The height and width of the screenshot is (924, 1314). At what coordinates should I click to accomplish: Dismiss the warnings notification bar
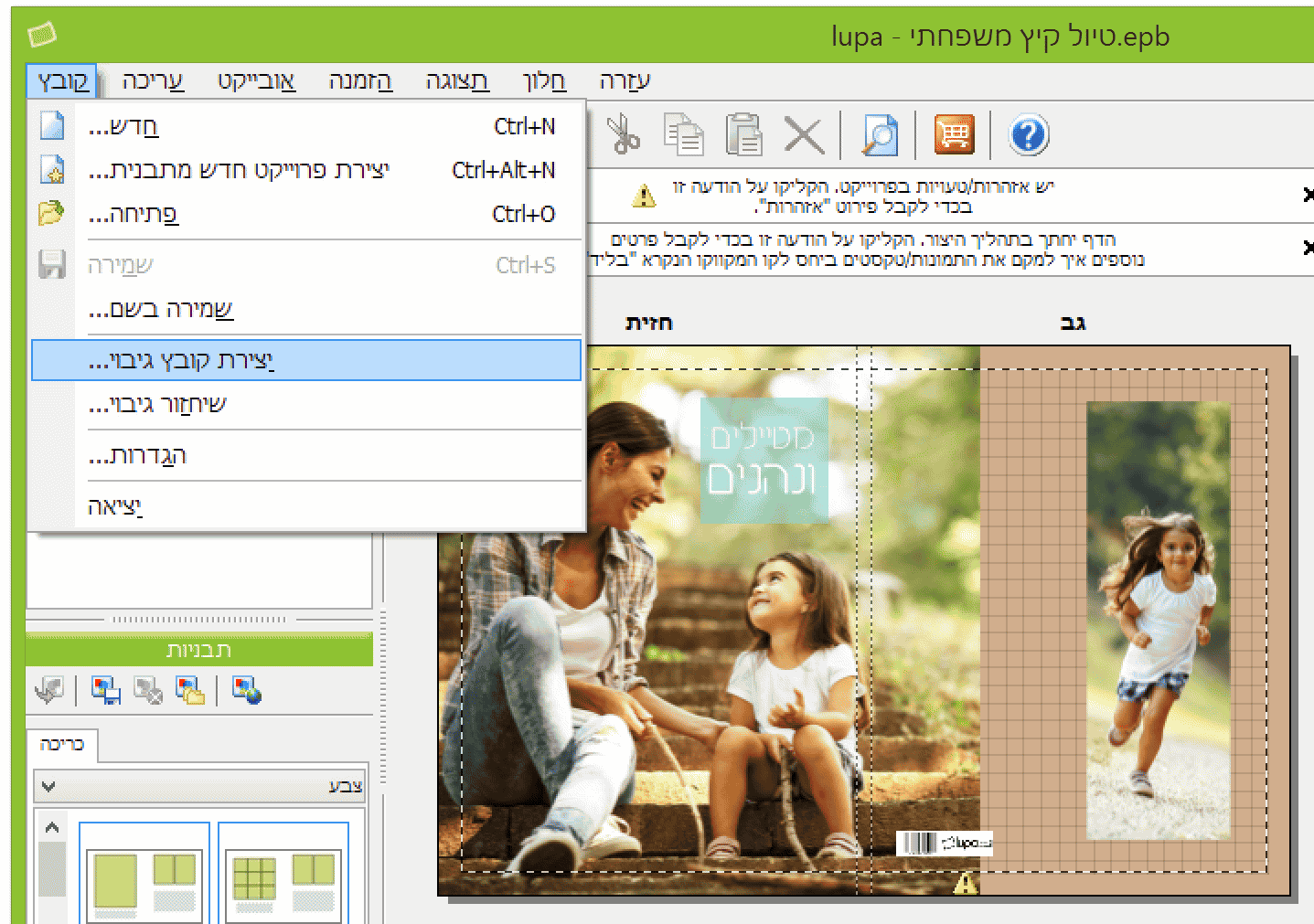coord(1308,195)
